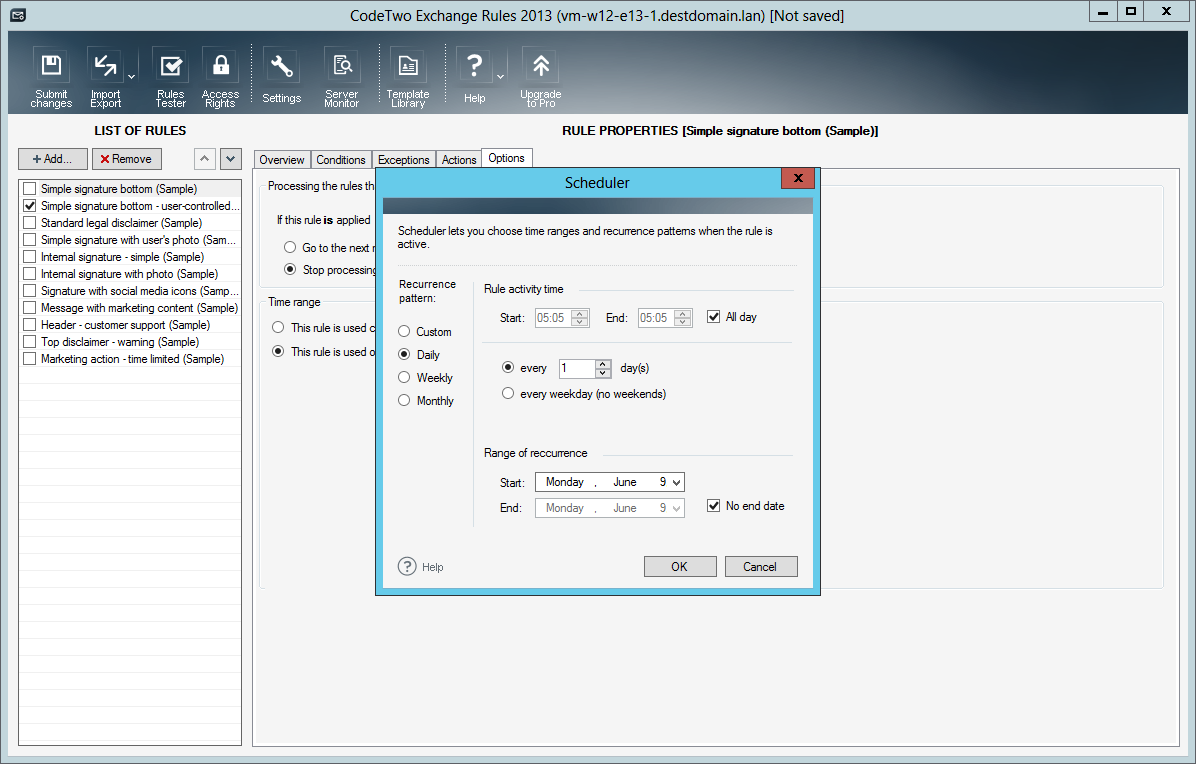
Task: Switch to the Overview tab
Action: pos(281,159)
